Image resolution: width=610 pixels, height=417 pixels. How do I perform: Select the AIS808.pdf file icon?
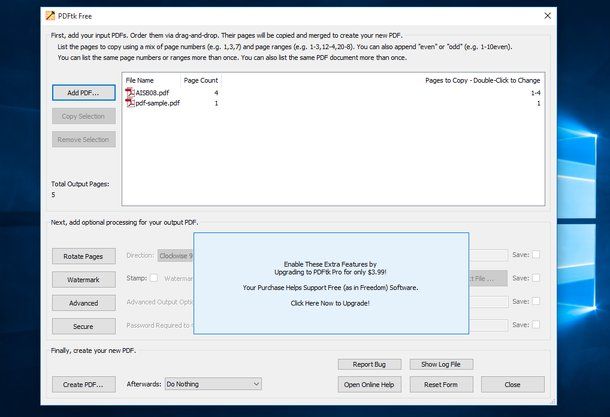(x=129, y=93)
